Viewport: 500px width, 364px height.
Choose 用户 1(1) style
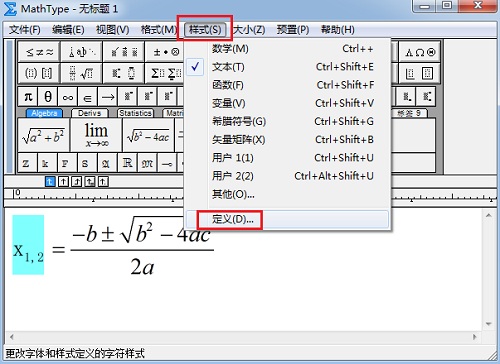tap(287, 158)
